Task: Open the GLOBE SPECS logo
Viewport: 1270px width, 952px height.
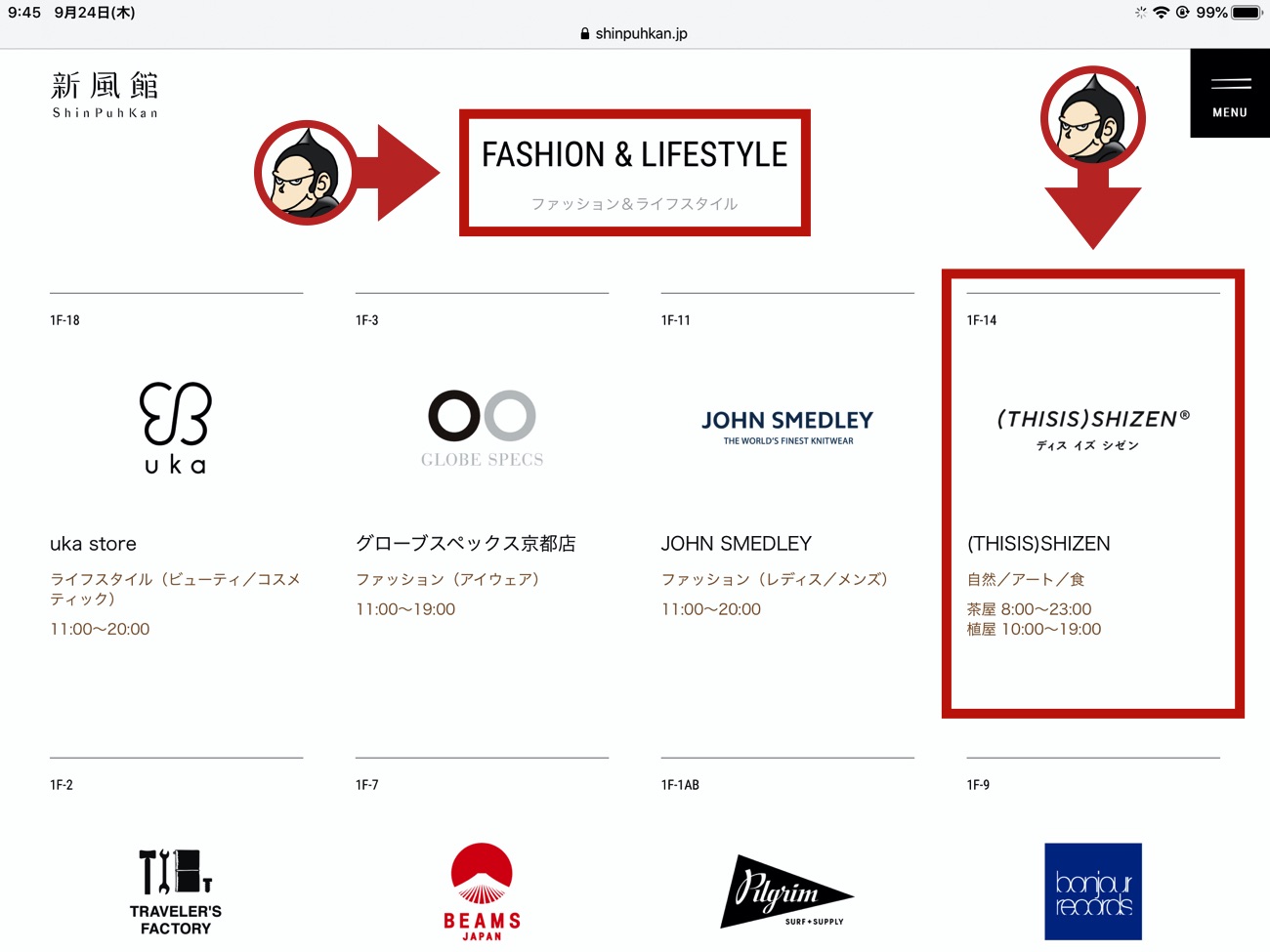Action: (482, 429)
